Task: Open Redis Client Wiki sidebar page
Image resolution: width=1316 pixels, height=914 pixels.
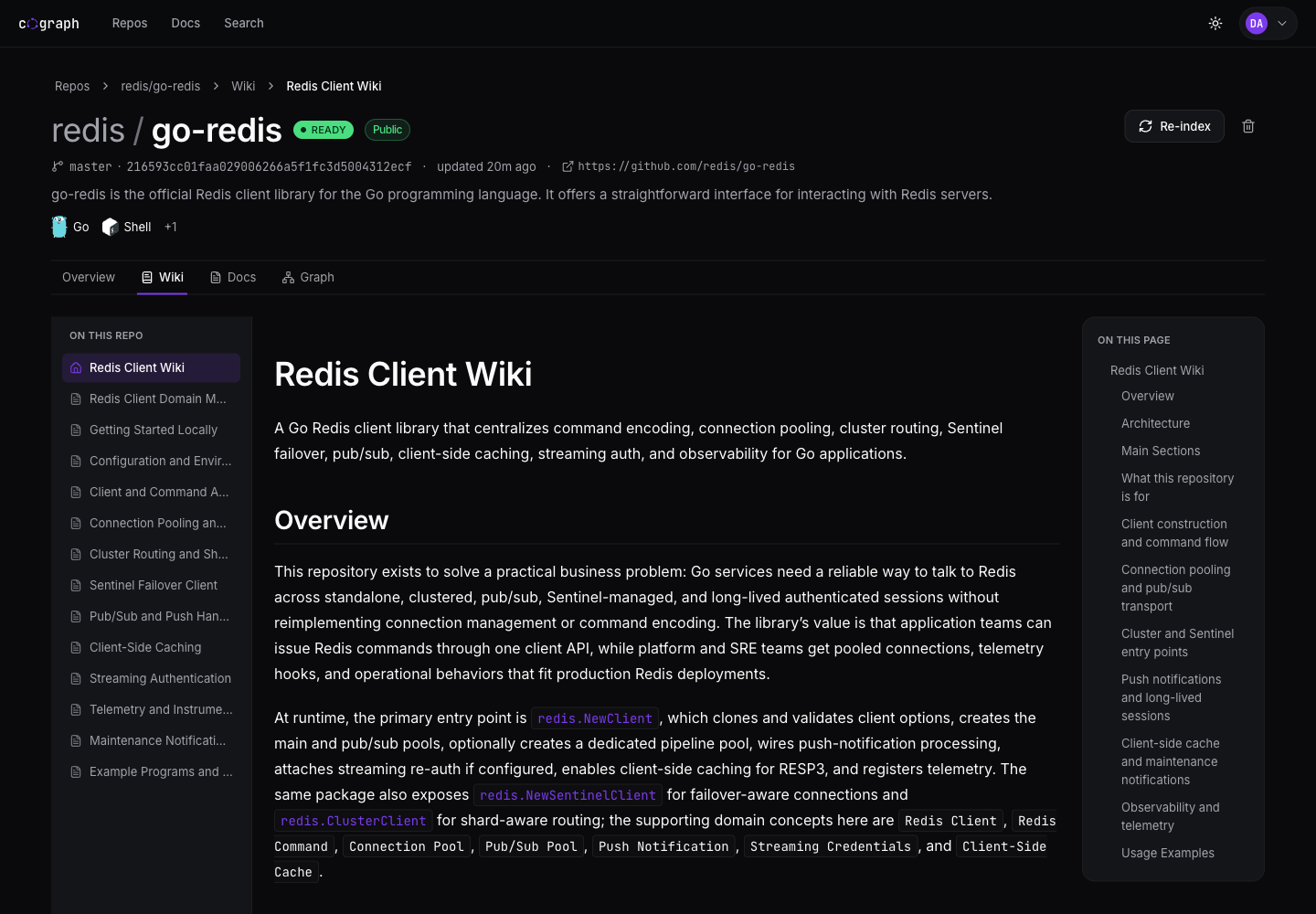Action: point(152,367)
